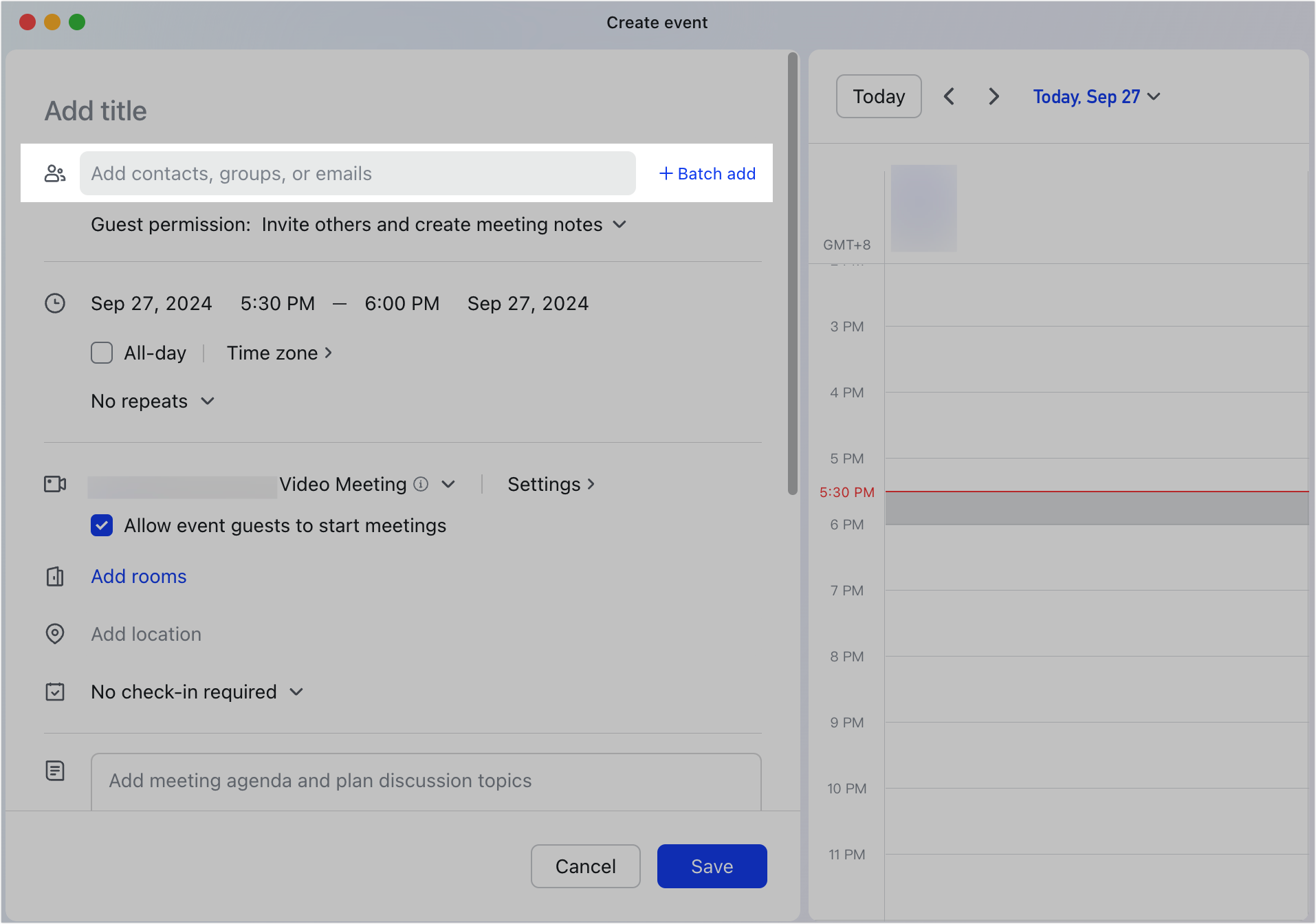Click the check-in calendar icon
The width and height of the screenshot is (1316, 924).
pyautogui.click(x=56, y=692)
